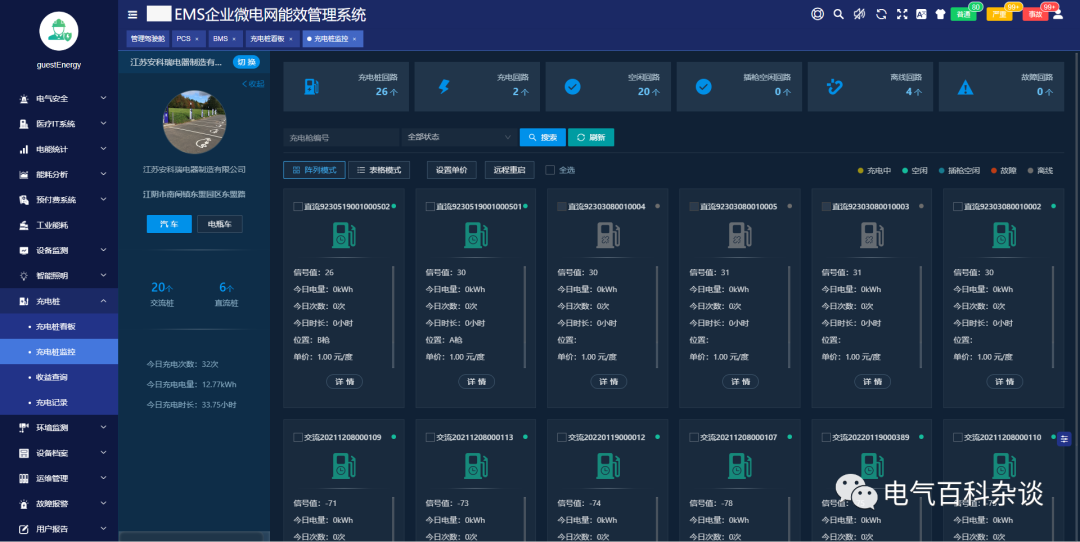
Task: Open the user profile icon in header
Action: (x=1058, y=14)
